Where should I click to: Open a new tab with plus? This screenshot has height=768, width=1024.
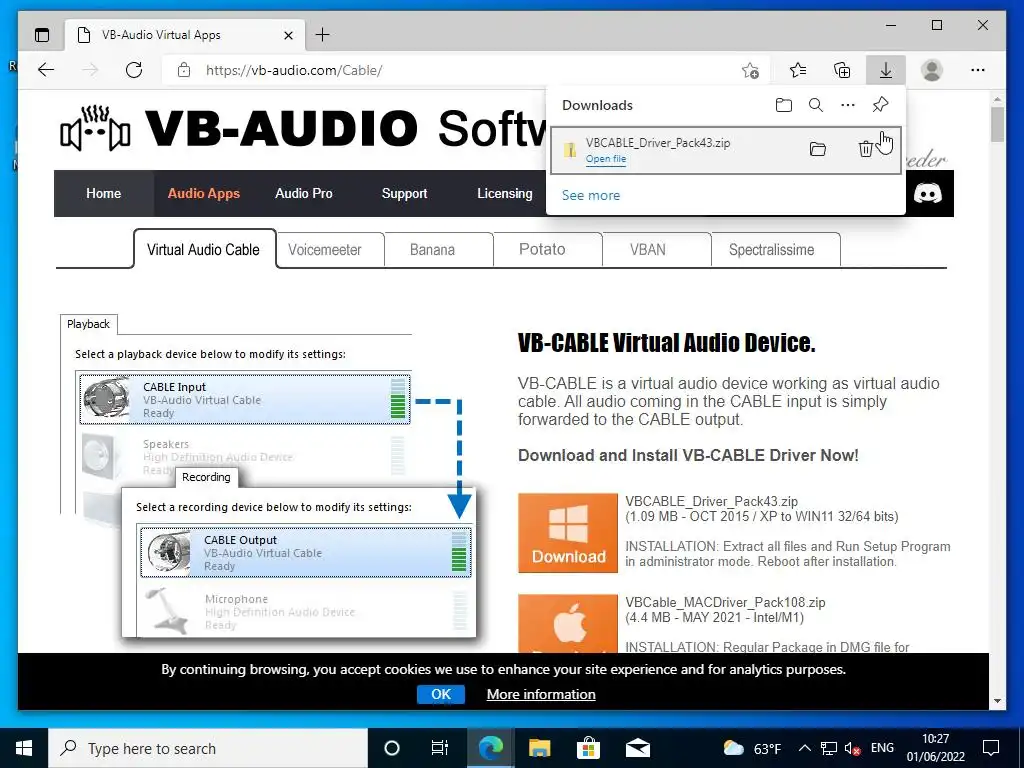[323, 35]
